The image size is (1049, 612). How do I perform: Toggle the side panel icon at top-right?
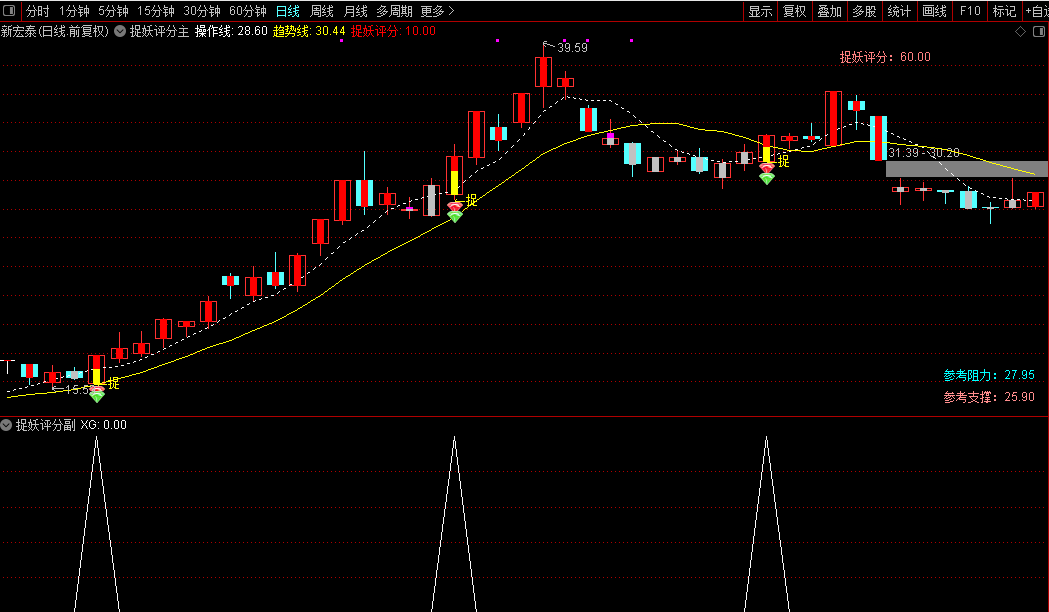1039,31
